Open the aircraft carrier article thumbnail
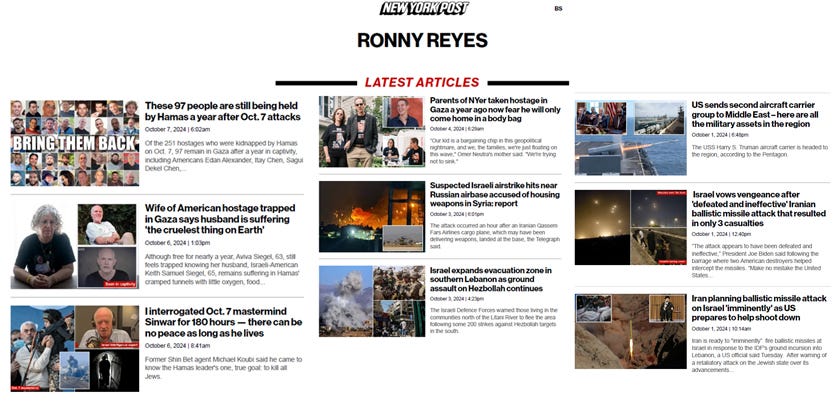The height and width of the screenshot is (402, 837). [631, 138]
